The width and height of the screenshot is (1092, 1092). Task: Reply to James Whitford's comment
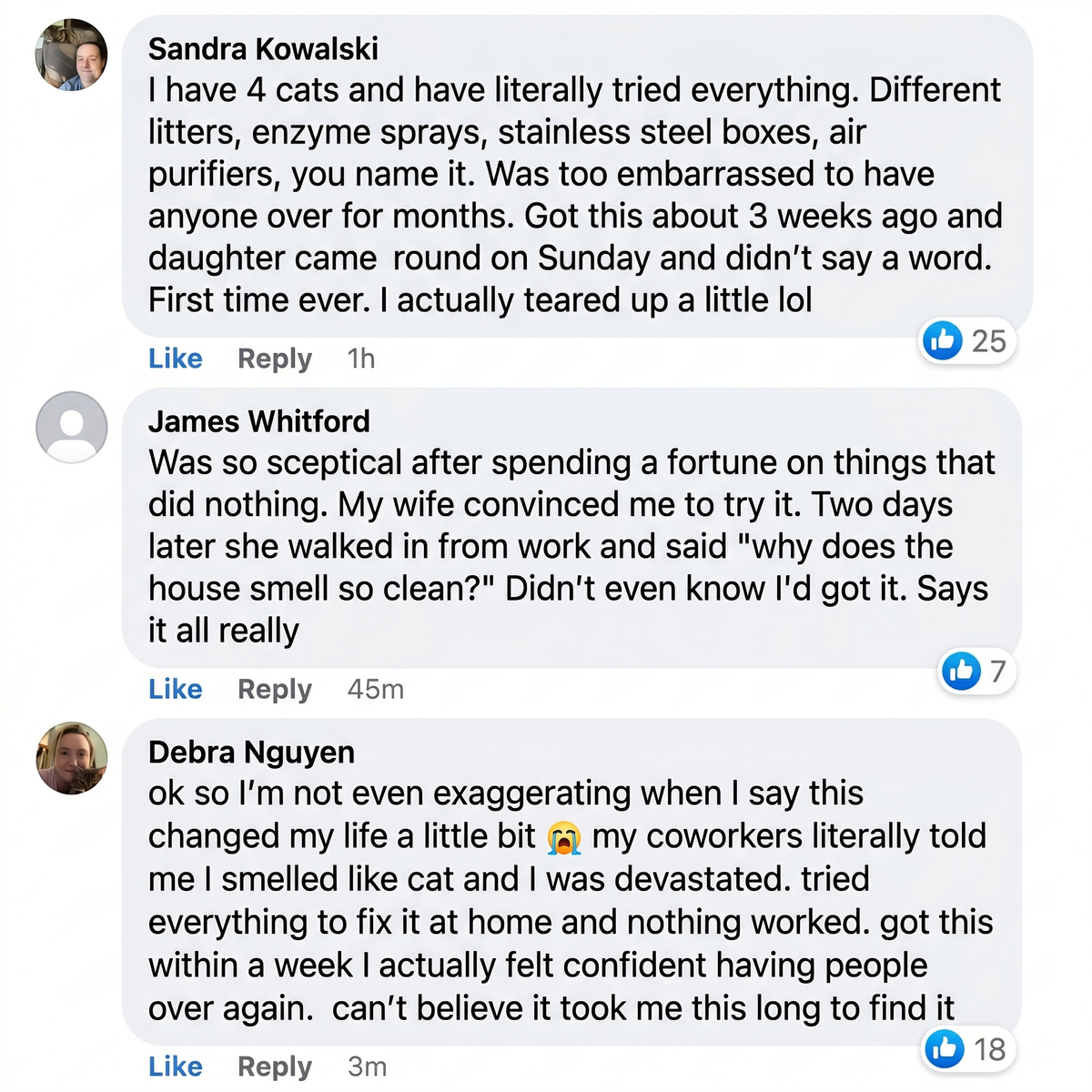(275, 689)
